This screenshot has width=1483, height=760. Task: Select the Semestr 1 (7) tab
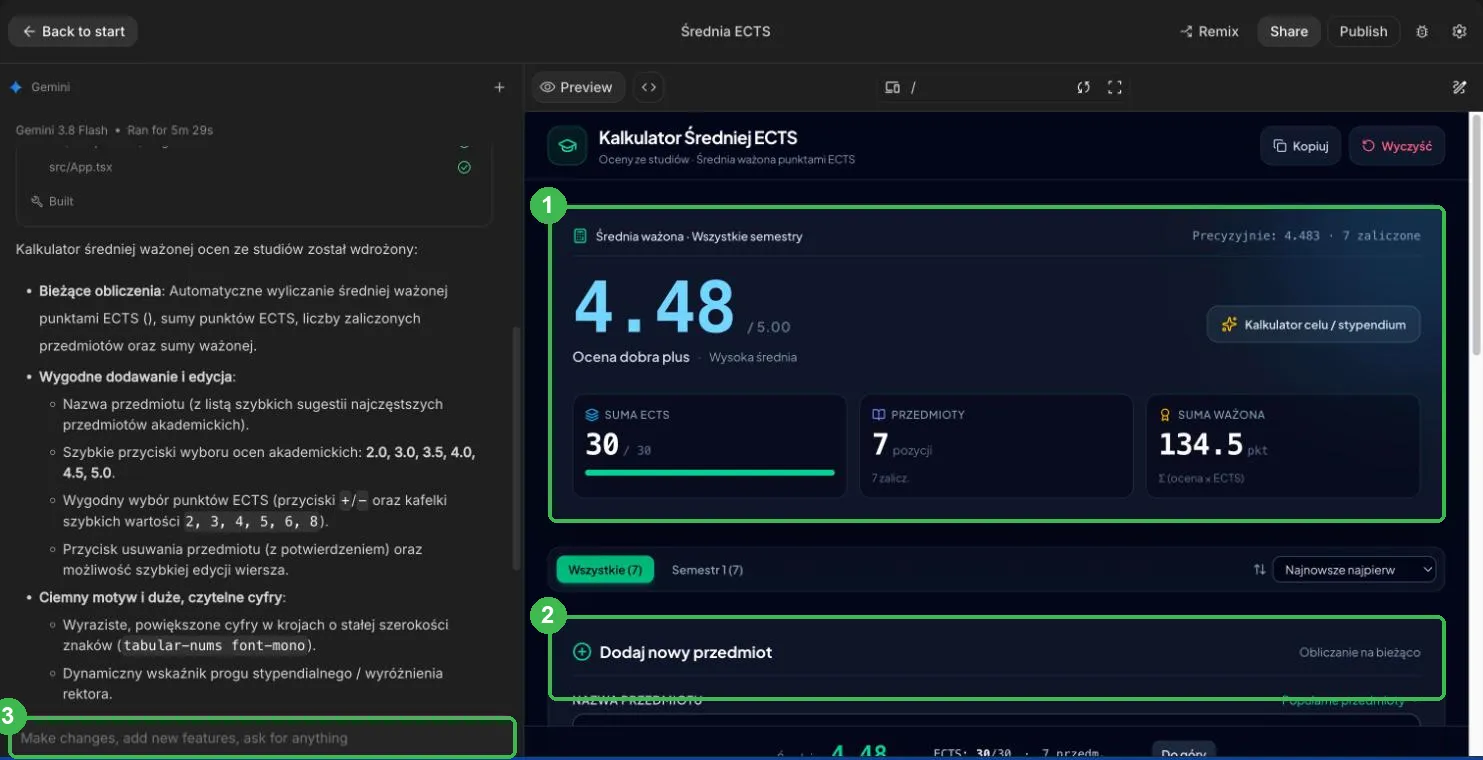707,570
